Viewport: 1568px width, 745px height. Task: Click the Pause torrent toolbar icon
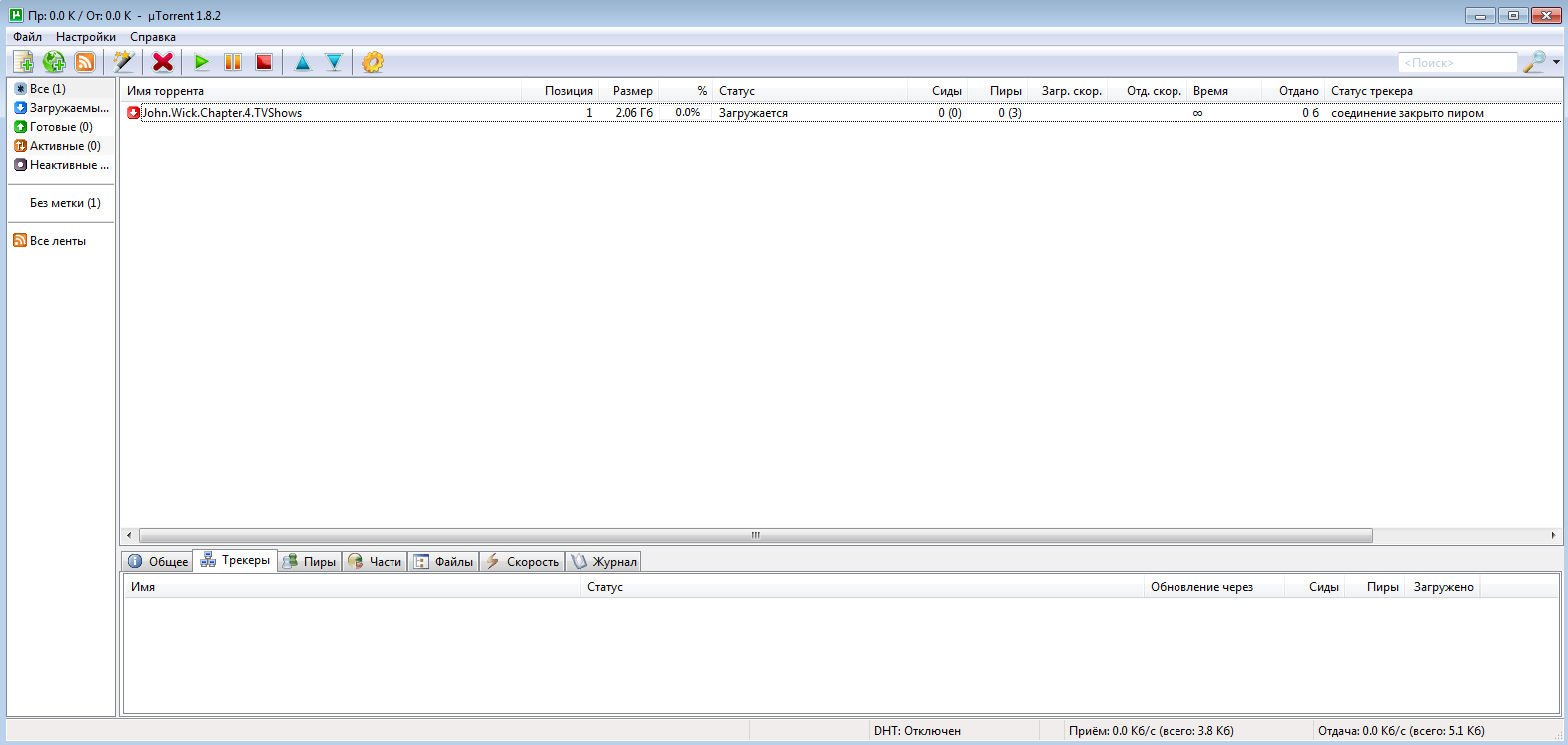[233, 62]
